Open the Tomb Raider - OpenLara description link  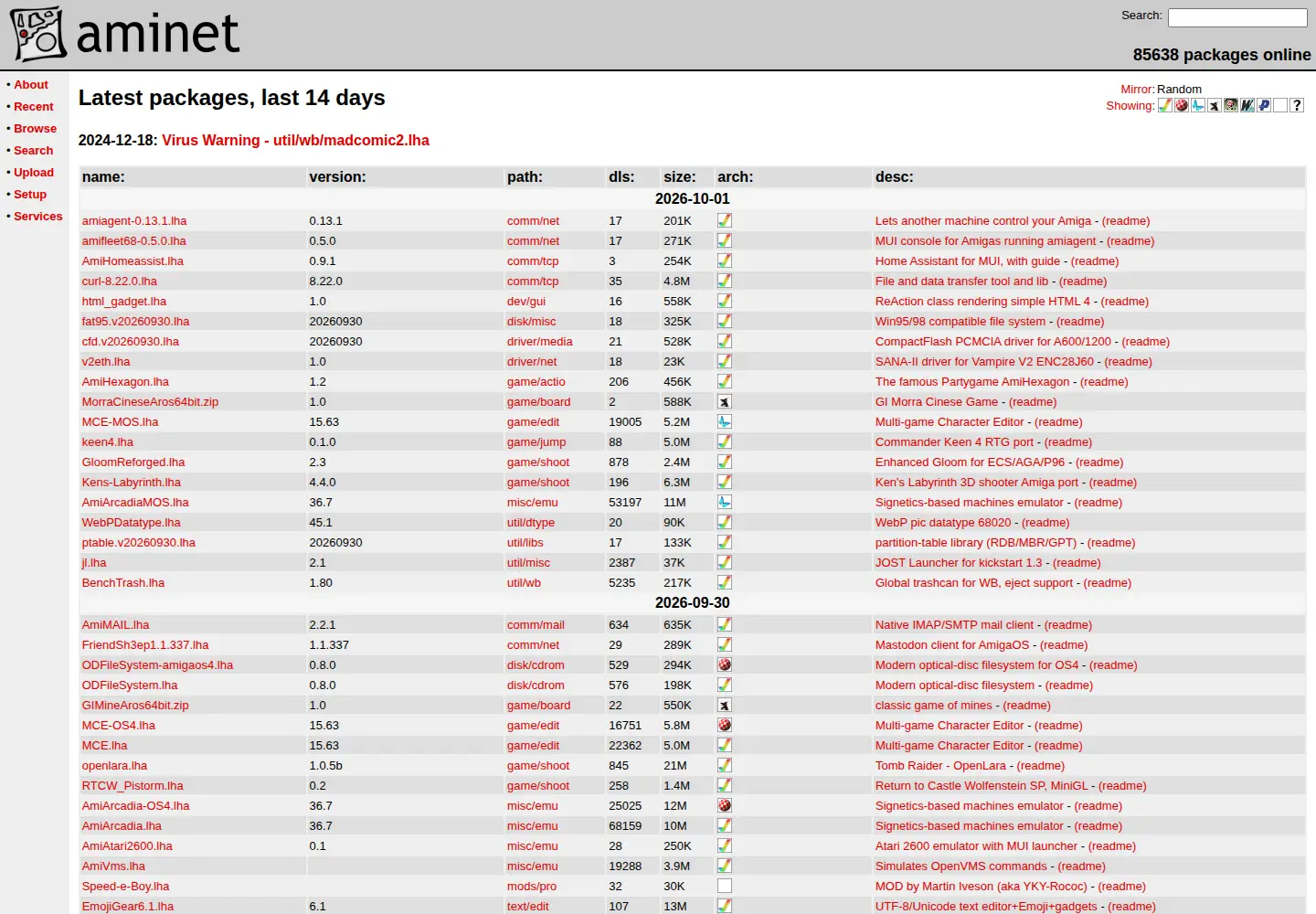click(x=940, y=766)
